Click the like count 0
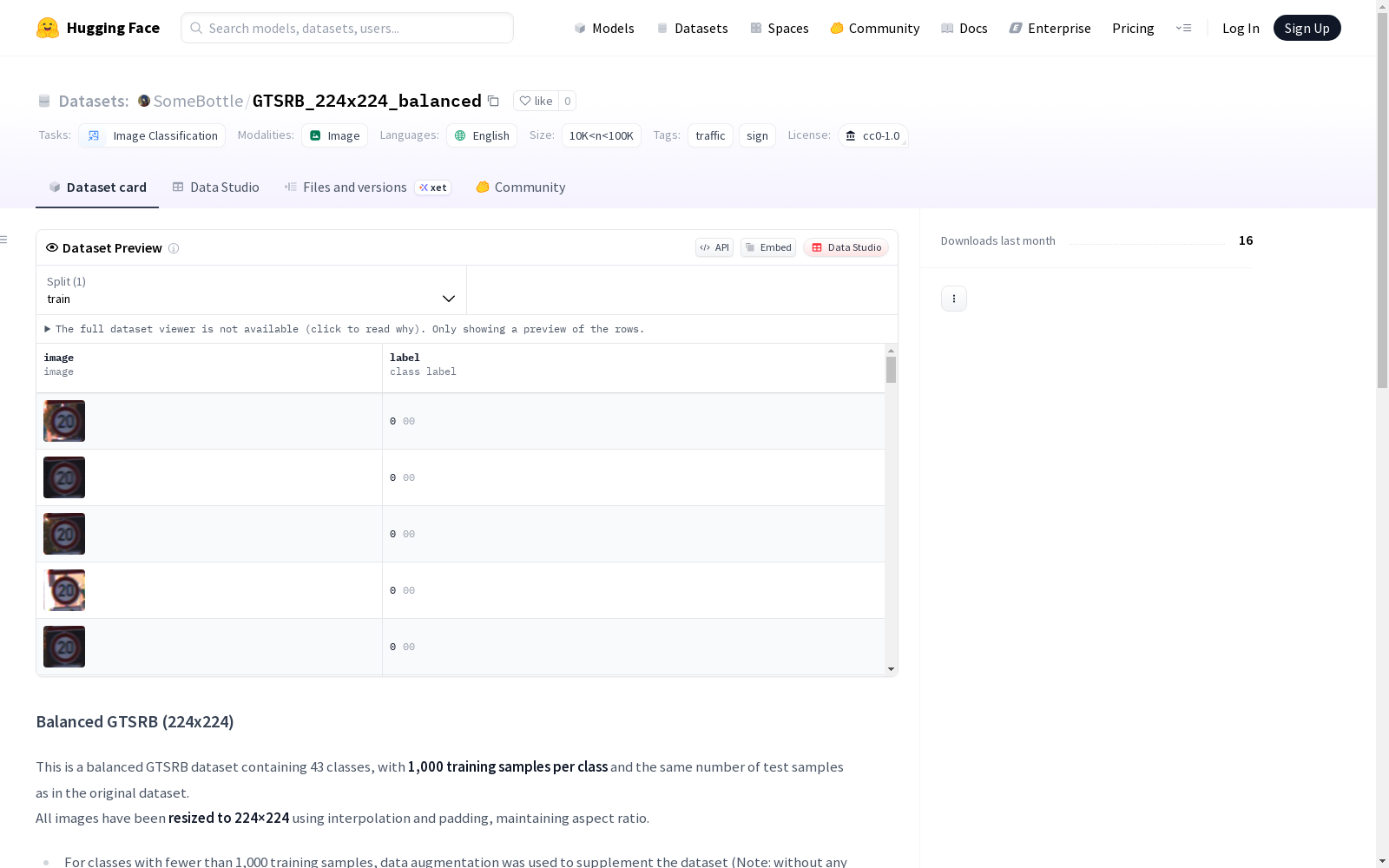Screen dimensions: 1389x868 click(568, 101)
